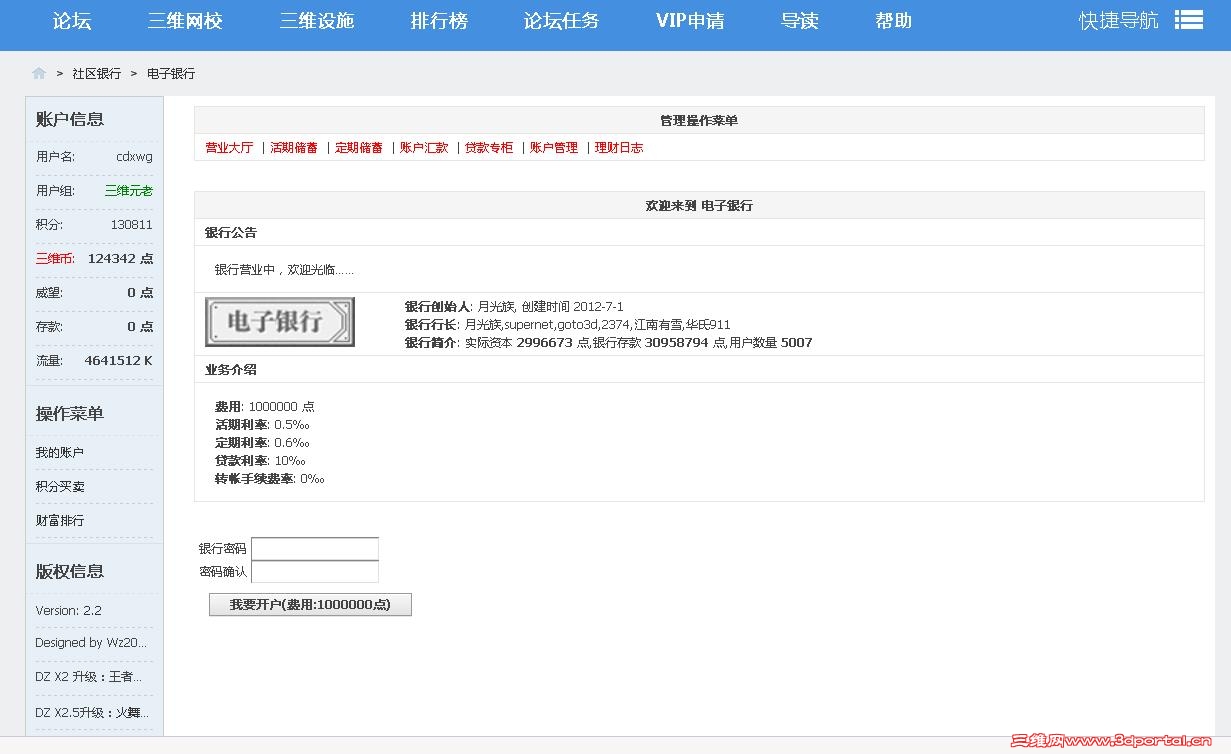Click the Version: 2.2 text
Image resolution: width=1231 pixels, height=754 pixels.
point(68,611)
